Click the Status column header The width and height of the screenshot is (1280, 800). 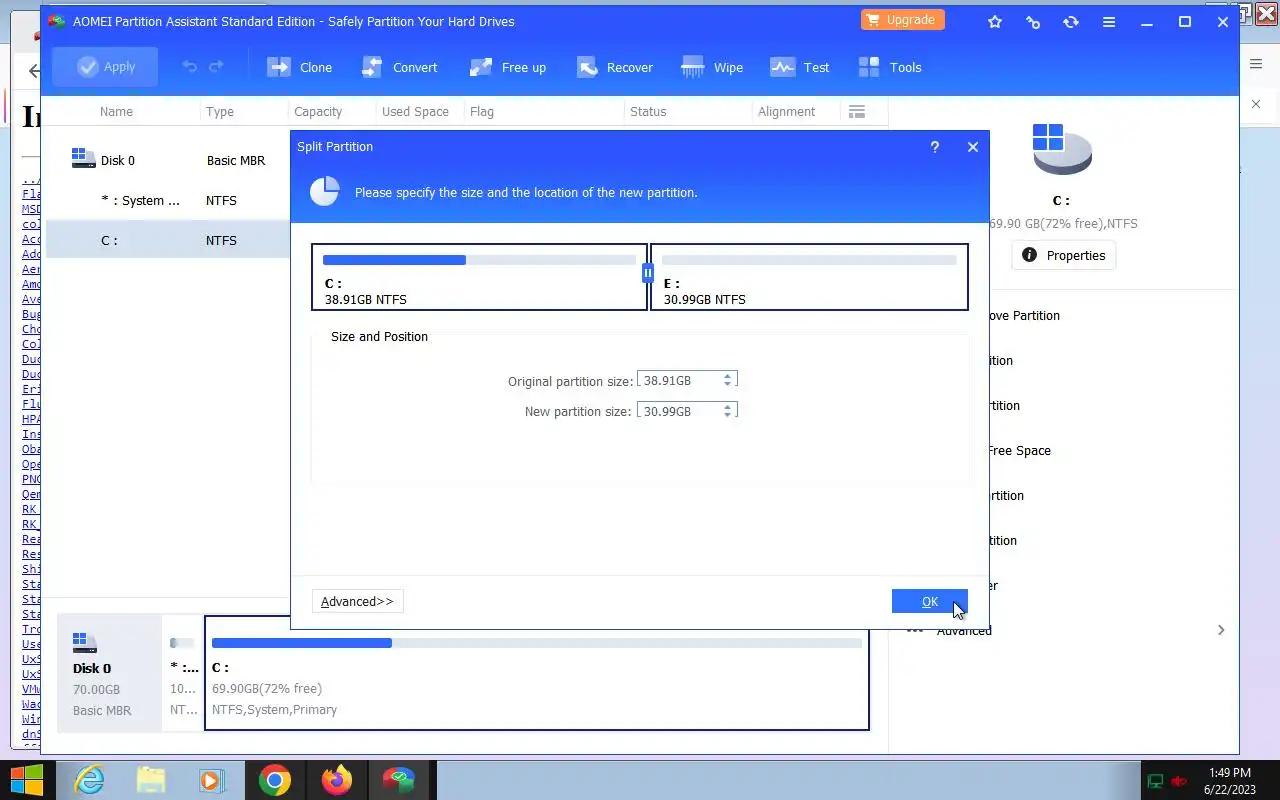coord(648,111)
